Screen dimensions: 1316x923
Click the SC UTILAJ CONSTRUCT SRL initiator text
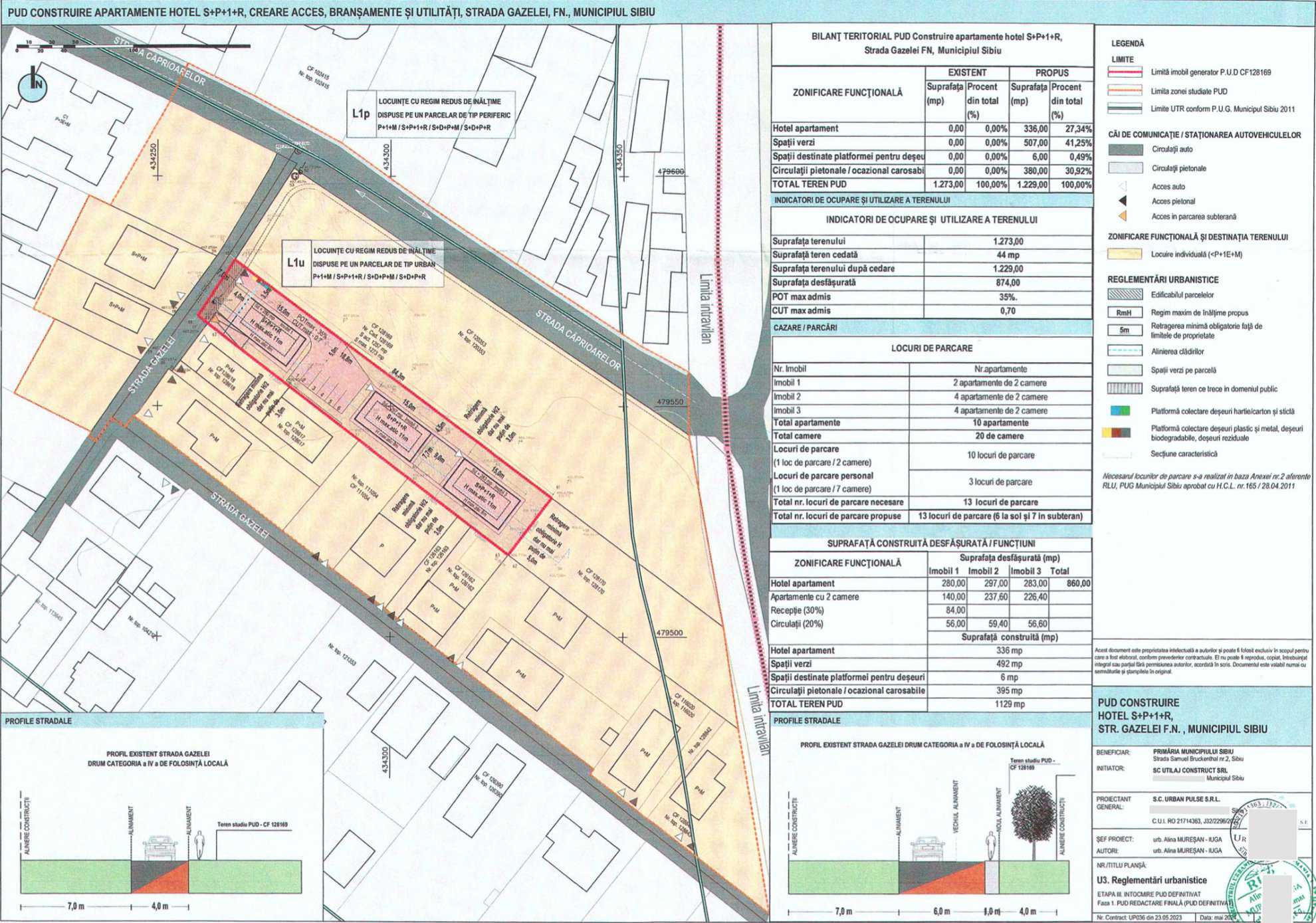(x=1190, y=770)
